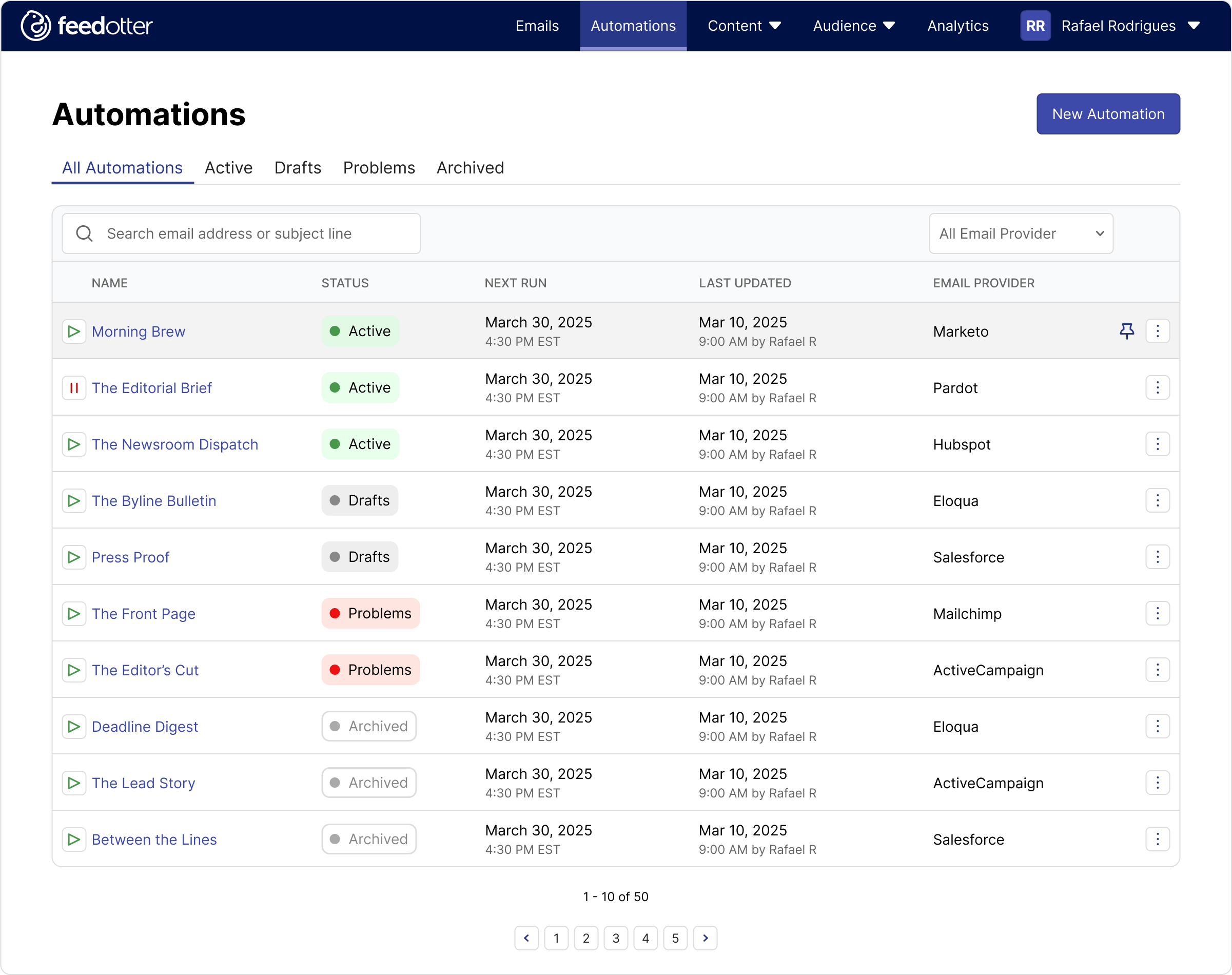Go to Analytics in the navbar
This screenshot has height=975, width=1232.
coord(957,26)
